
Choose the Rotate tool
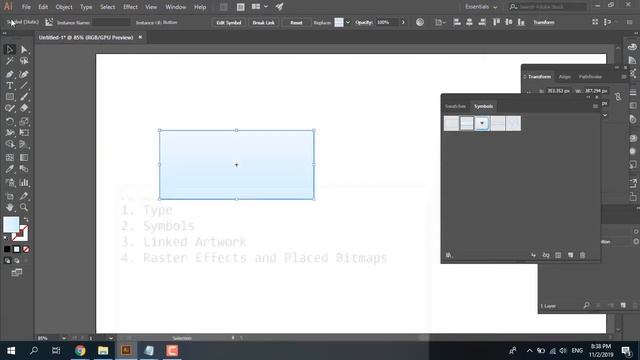(10, 121)
